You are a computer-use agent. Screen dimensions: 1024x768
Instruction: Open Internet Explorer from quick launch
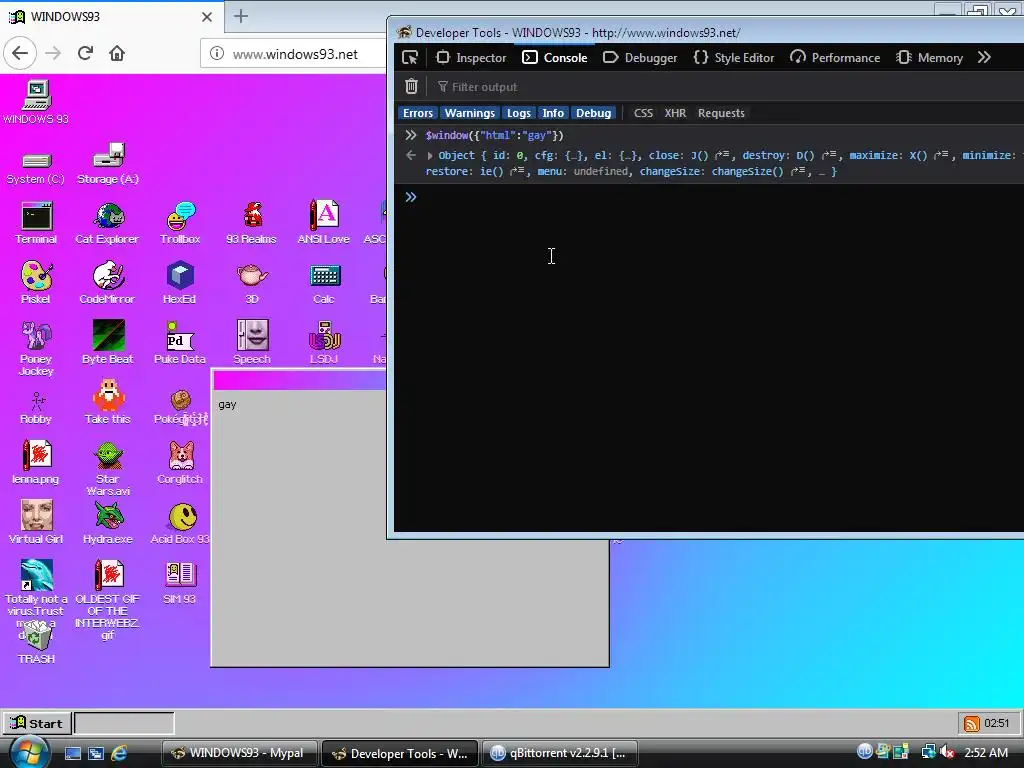click(x=119, y=753)
